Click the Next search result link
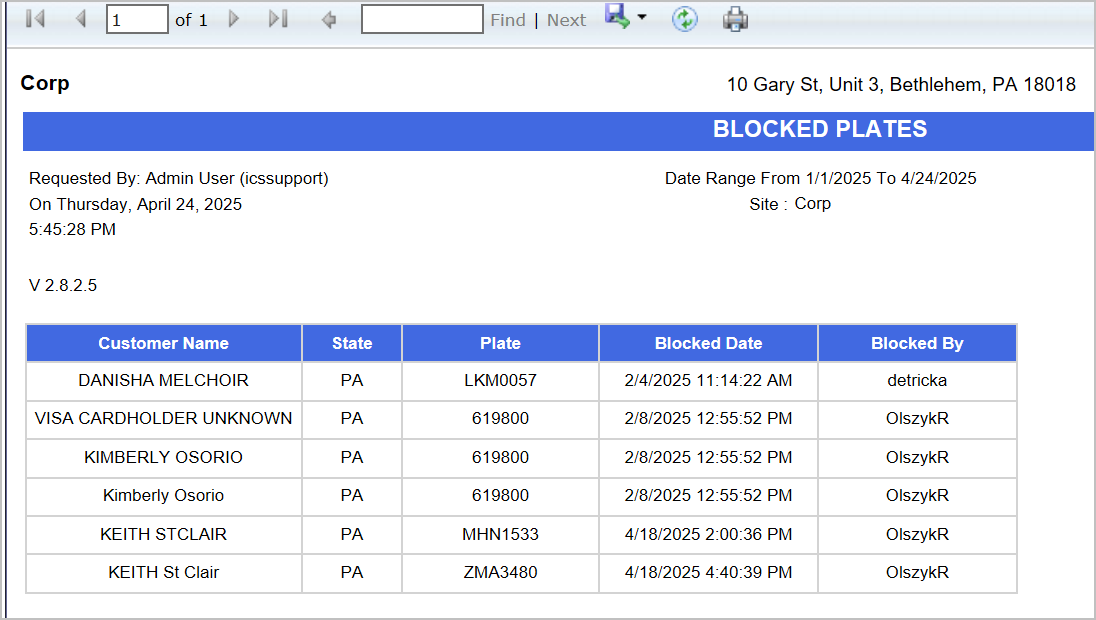This screenshot has height=620, width=1096. pyautogui.click(x=566, y=20)
